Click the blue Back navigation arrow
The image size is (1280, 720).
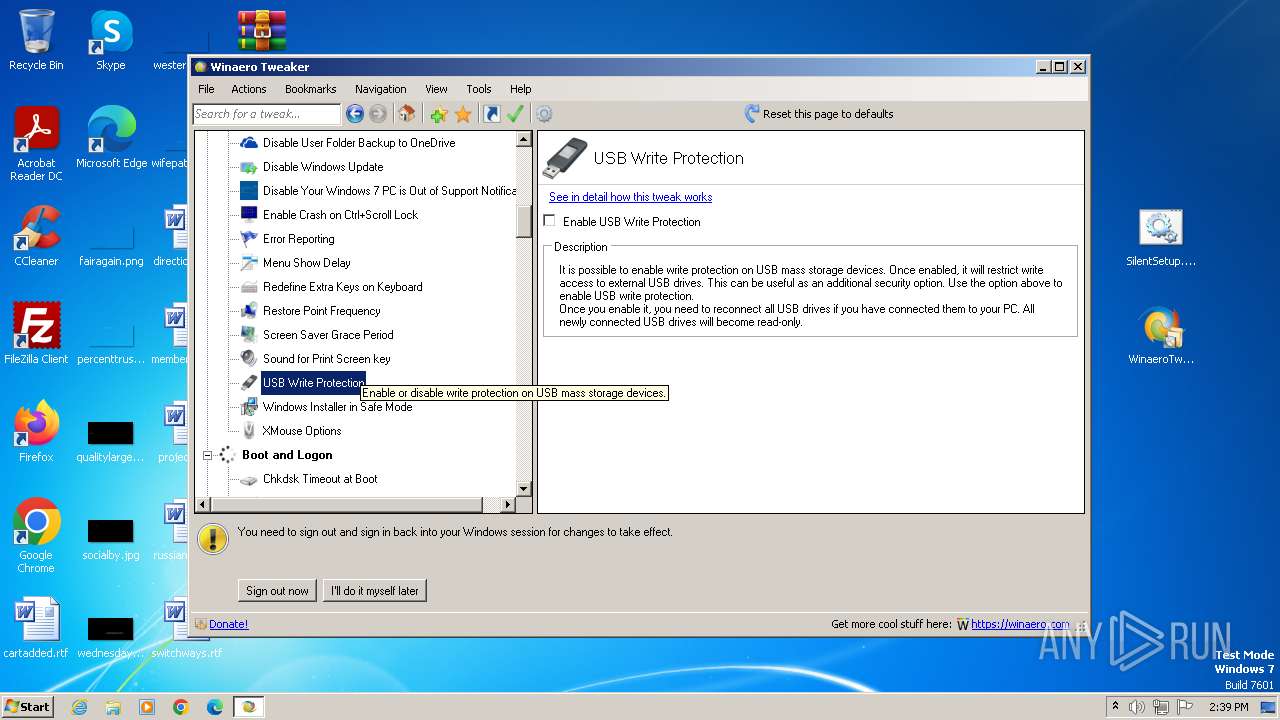click(354, 114)
